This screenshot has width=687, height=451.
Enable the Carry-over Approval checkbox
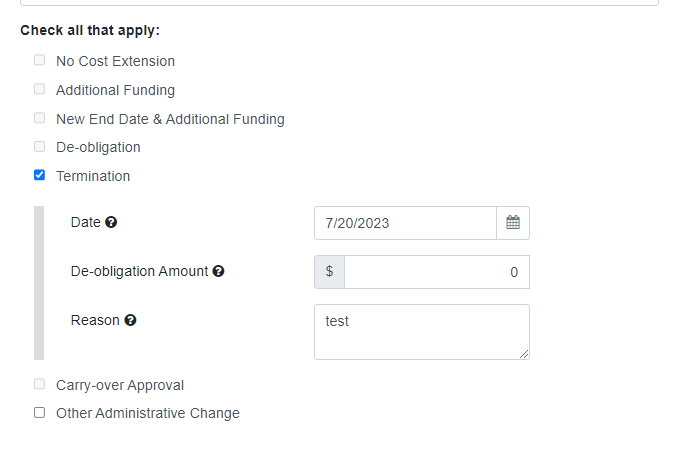(39, 384)
